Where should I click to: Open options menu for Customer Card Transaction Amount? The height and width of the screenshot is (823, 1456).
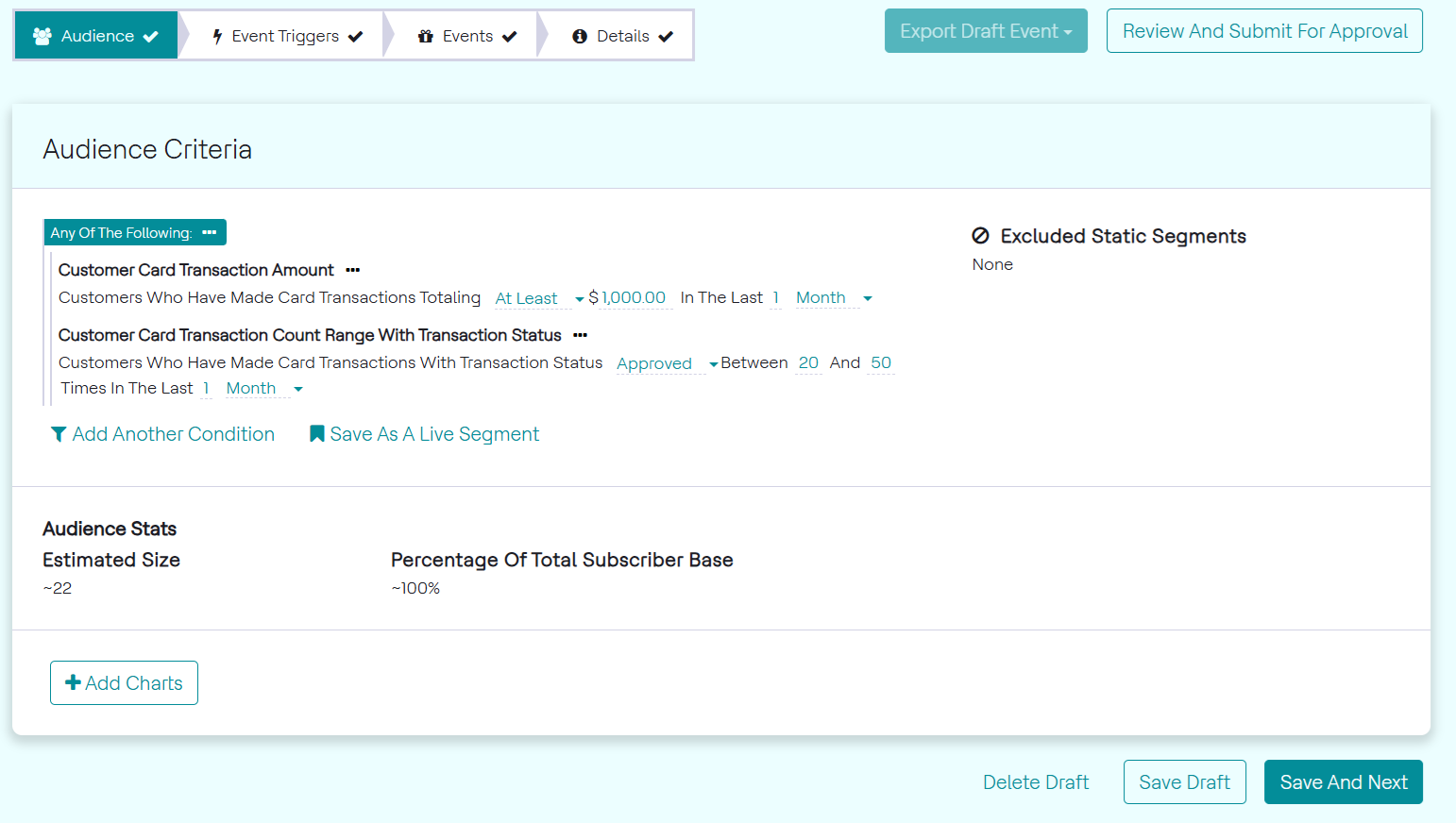pos(353,270)
